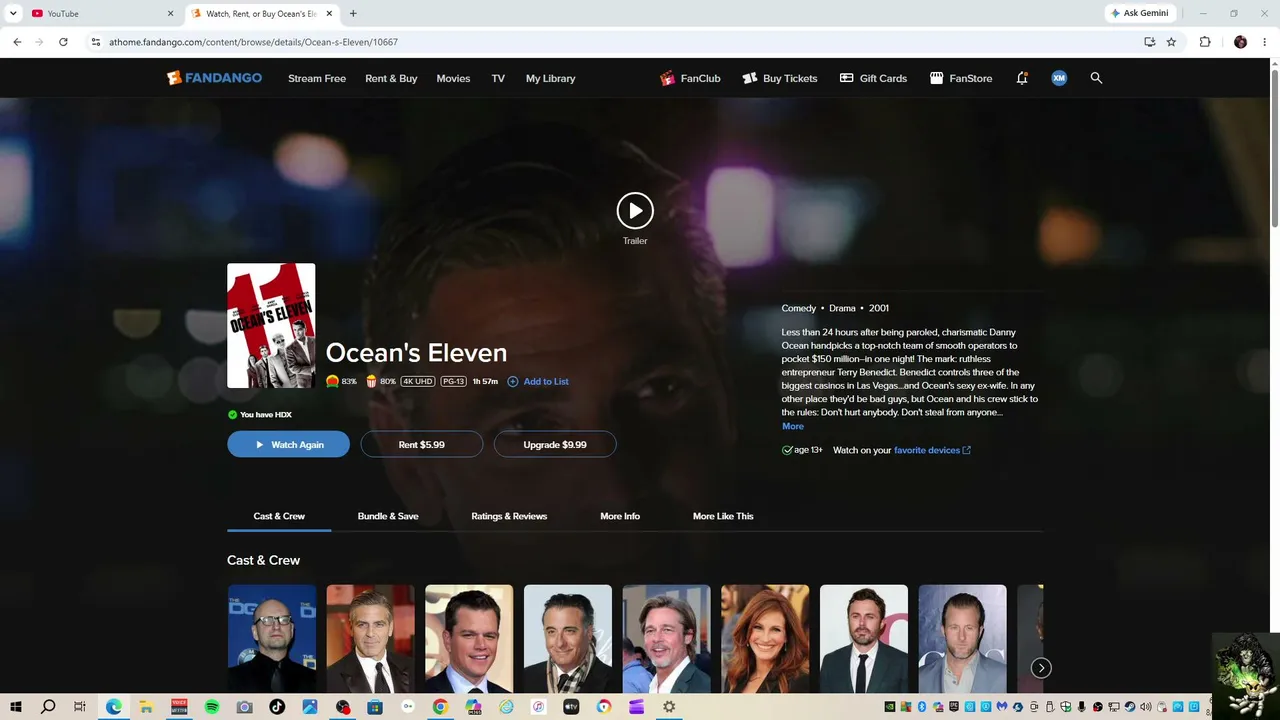The image size is (1280, 720).
Task: View site information icon in address bar
Action: [96, 42]
